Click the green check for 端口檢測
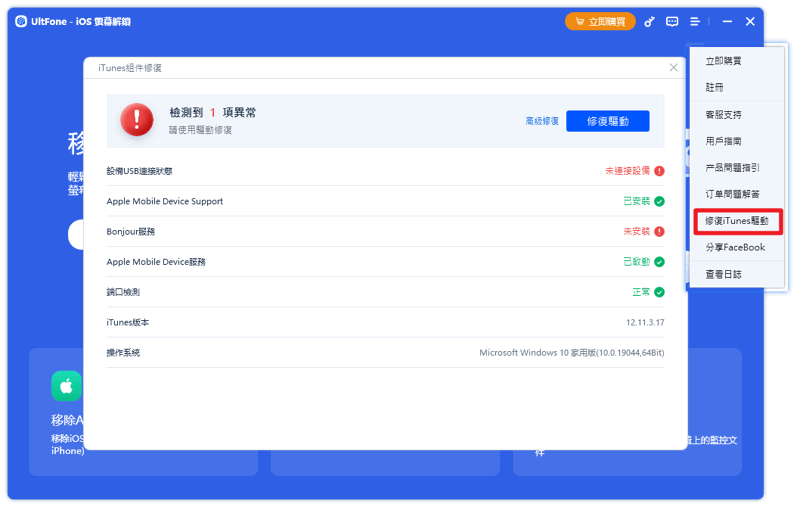The width and height of the screenshot is (800, 507). tap(659, 292)
